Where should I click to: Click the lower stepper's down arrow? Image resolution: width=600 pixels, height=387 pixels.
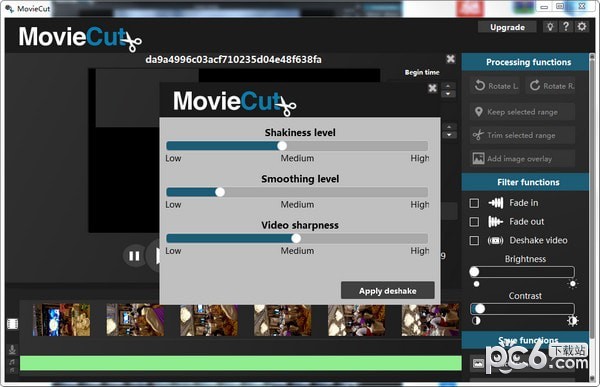pos(449,135)
